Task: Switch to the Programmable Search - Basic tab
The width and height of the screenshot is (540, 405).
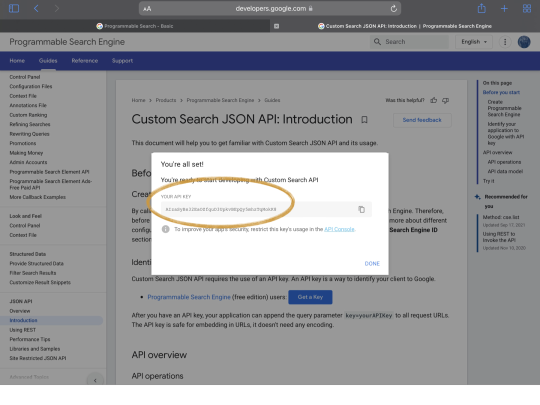Action: (x=135, y=26)
